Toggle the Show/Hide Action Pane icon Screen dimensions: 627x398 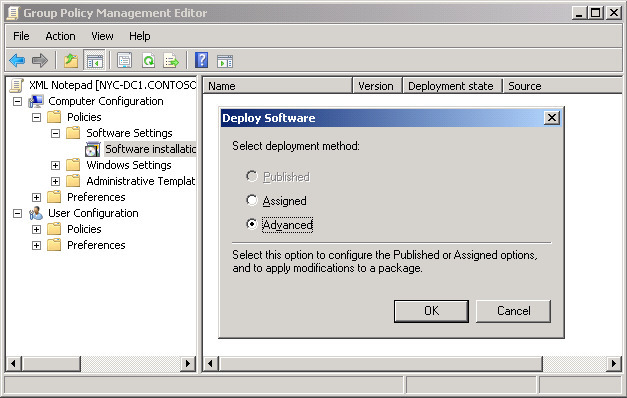tap(225, 61)
